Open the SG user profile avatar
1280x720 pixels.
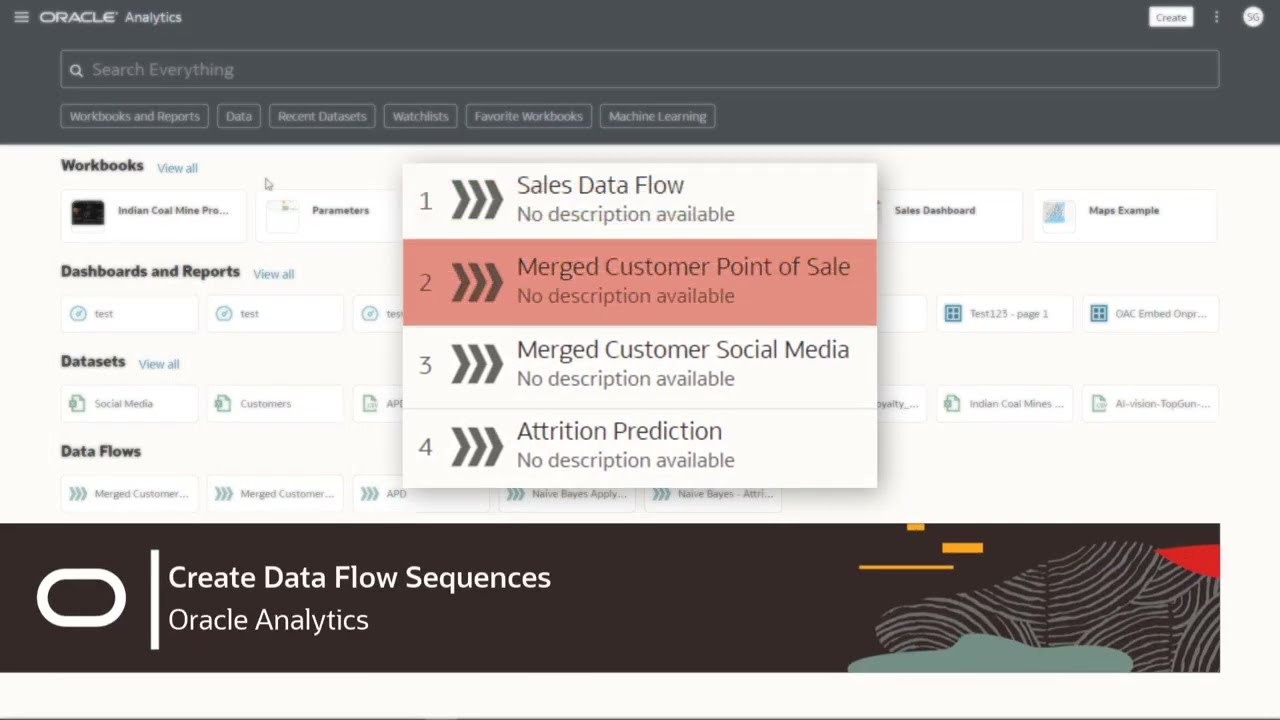click(x=1252, y=17)
